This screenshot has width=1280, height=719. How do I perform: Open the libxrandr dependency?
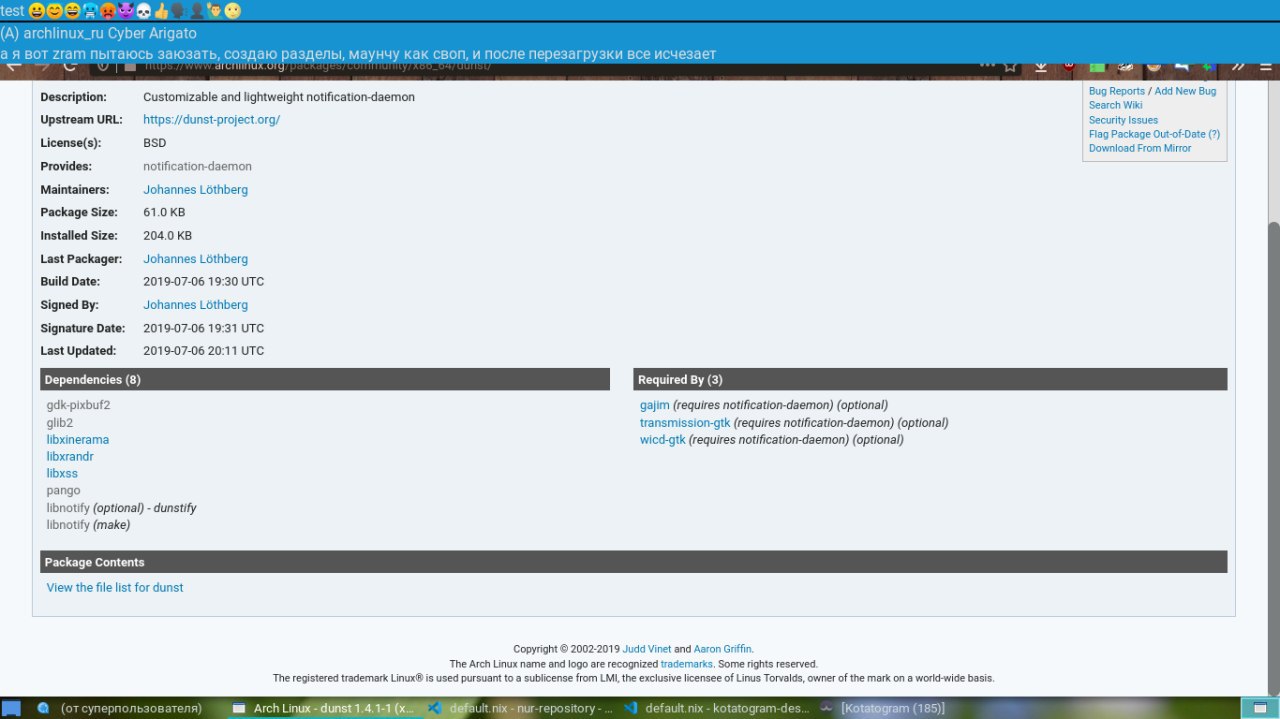click(x=70, y=457)
